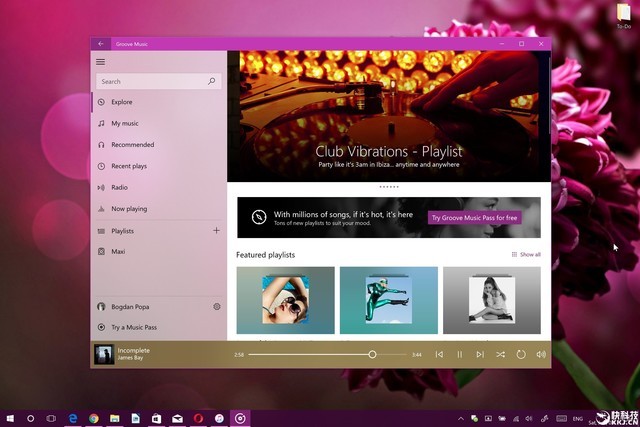Click the compass icon in the promo banner
The height and width of the screenshot is (427, 640).
click(259, 217)
